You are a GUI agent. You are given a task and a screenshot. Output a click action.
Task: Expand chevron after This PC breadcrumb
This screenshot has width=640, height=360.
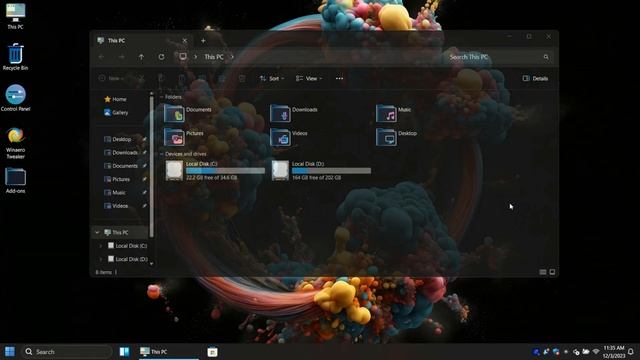pos(232,57)
